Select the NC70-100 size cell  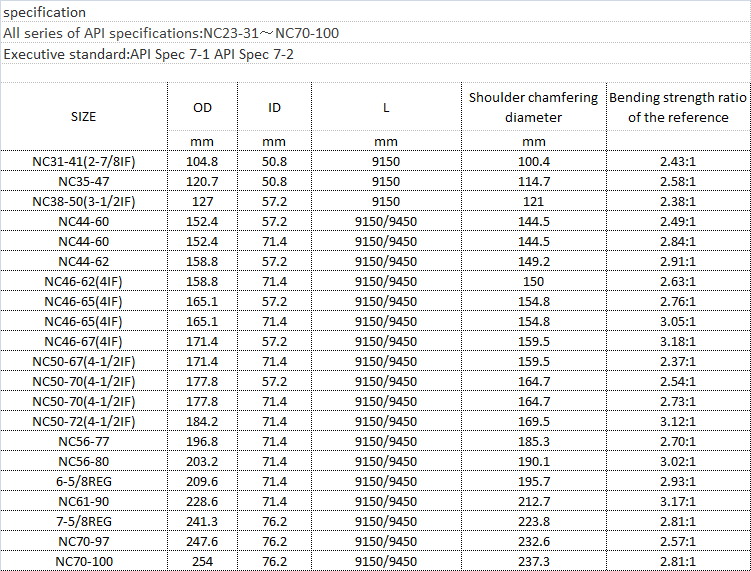click(84, 561)
